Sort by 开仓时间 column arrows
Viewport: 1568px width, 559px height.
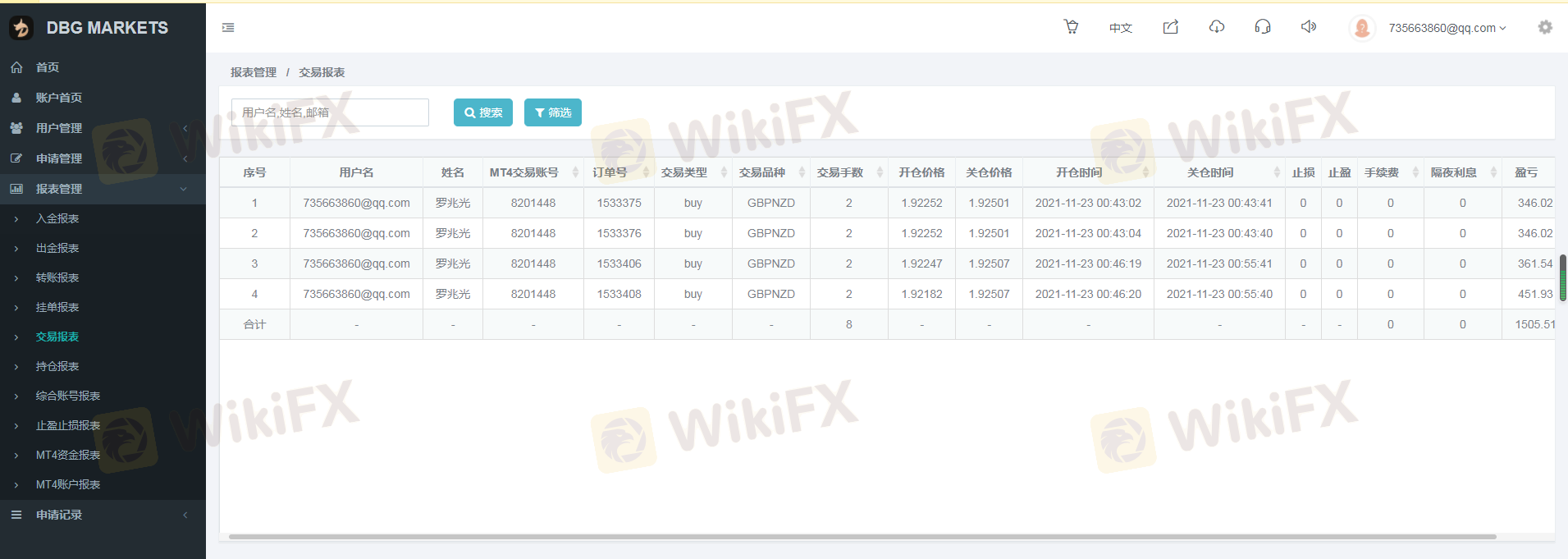tap(1145, 172)
